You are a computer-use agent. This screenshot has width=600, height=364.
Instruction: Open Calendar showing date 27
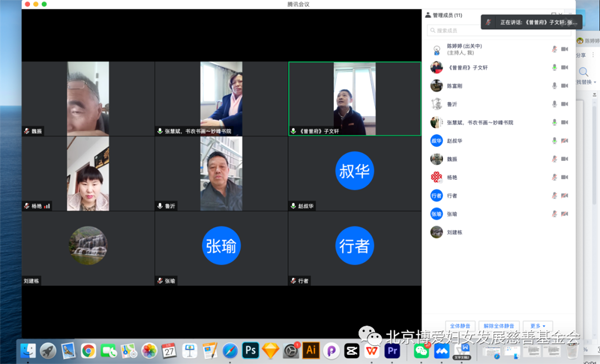(169, 351)
